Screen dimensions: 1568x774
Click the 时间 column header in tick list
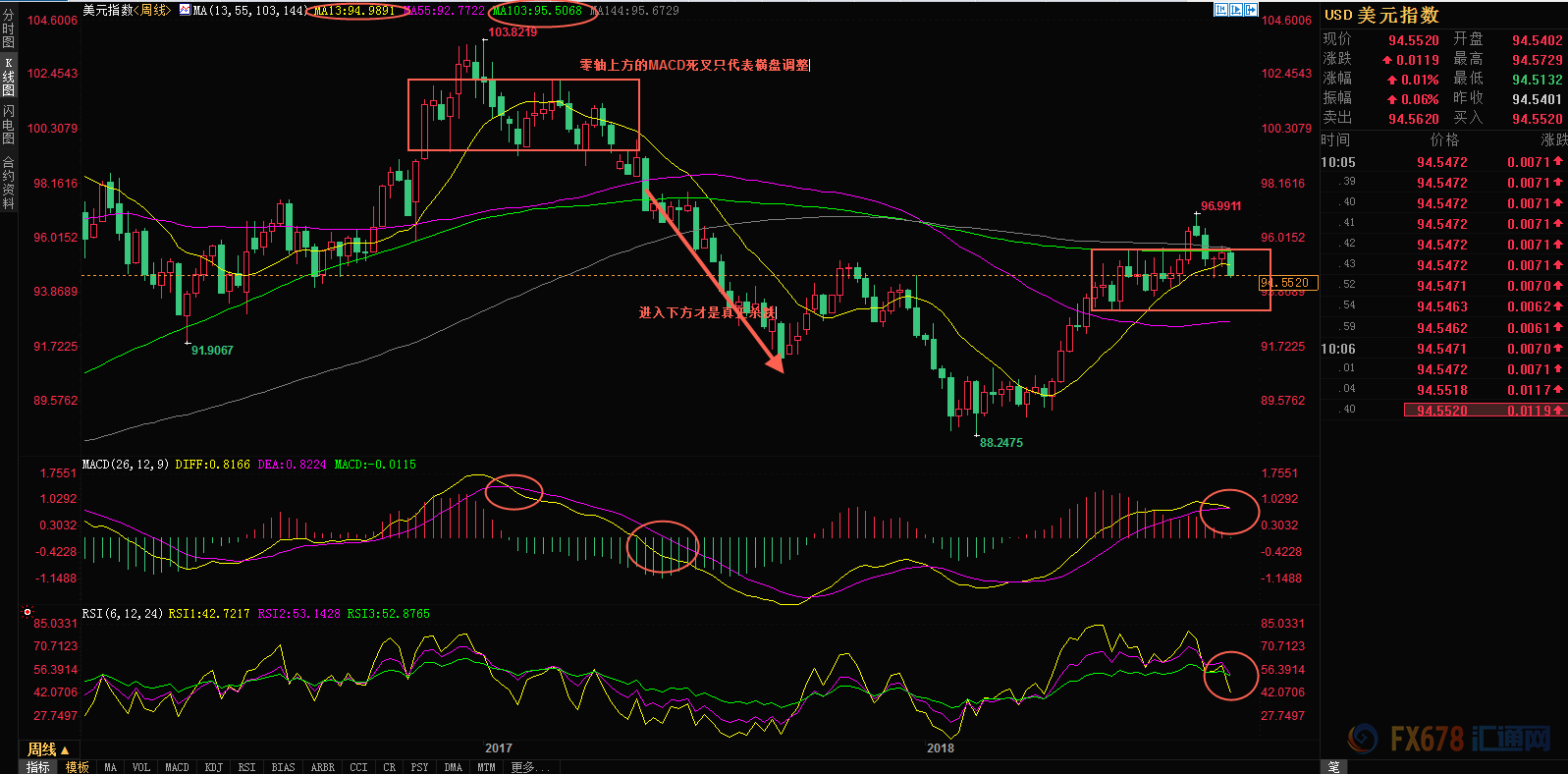coord(1335,140)
